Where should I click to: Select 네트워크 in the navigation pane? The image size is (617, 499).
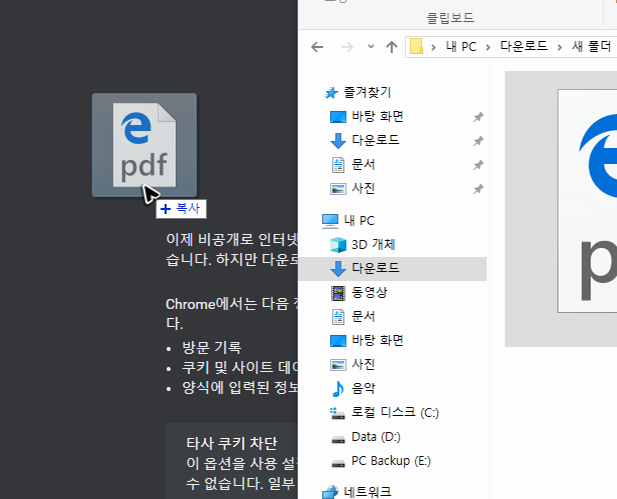[x=367, y=492]
